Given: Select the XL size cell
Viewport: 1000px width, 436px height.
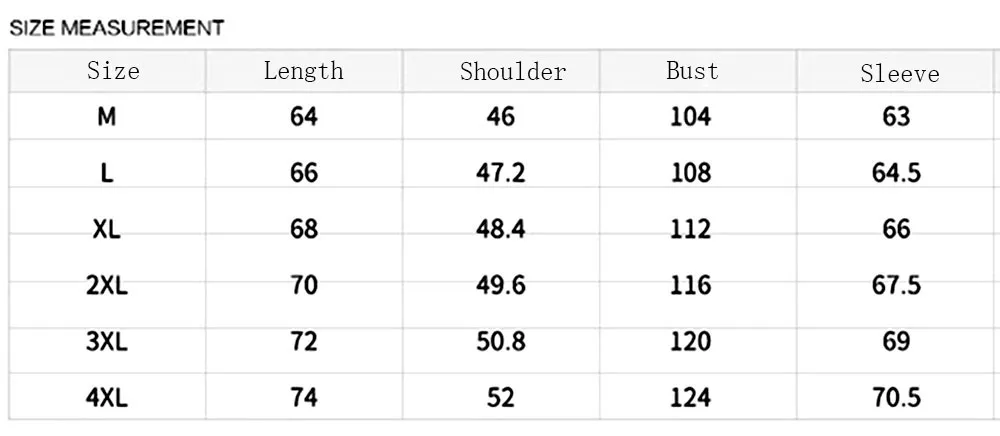Looking at the screenshot, I should [x=107, y=229].
